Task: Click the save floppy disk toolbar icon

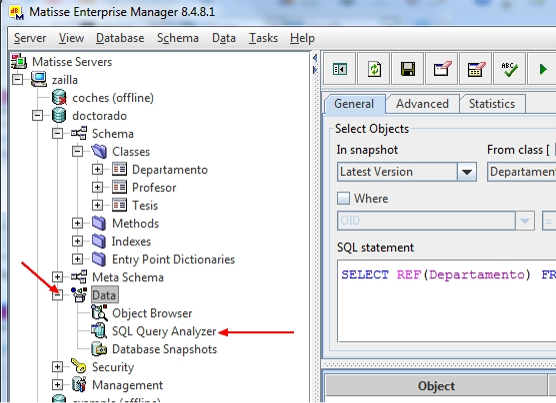Action: [407, 69]
